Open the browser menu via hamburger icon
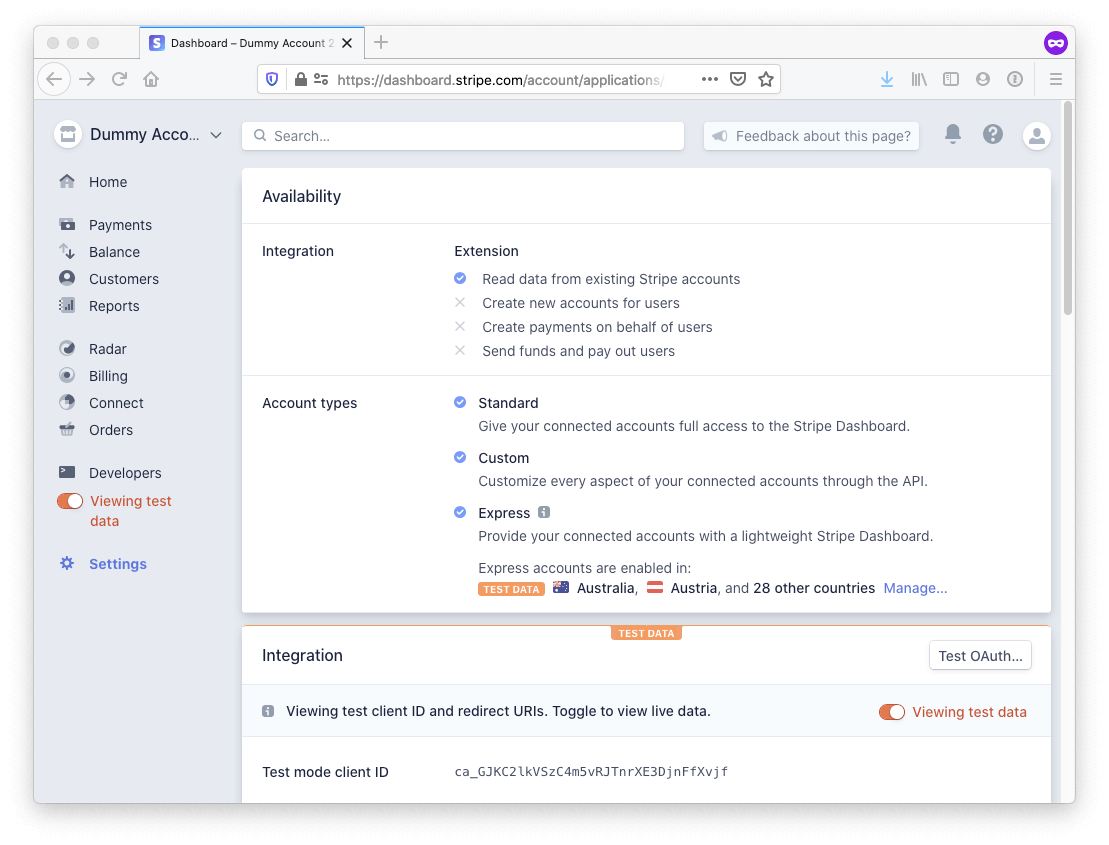 (x=1055, y=79)
